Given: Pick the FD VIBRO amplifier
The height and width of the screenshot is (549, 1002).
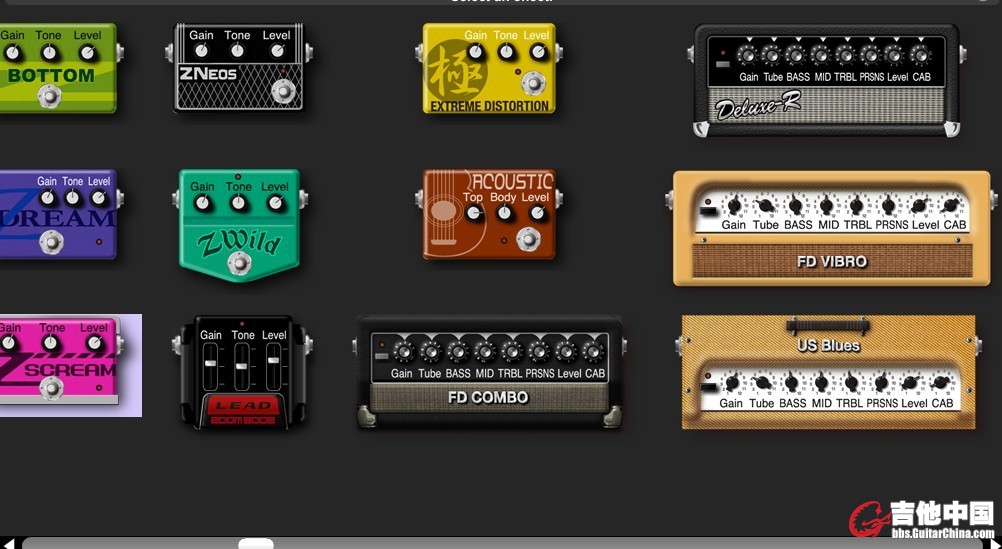Looking at the screenshot, I should point(831,228).
